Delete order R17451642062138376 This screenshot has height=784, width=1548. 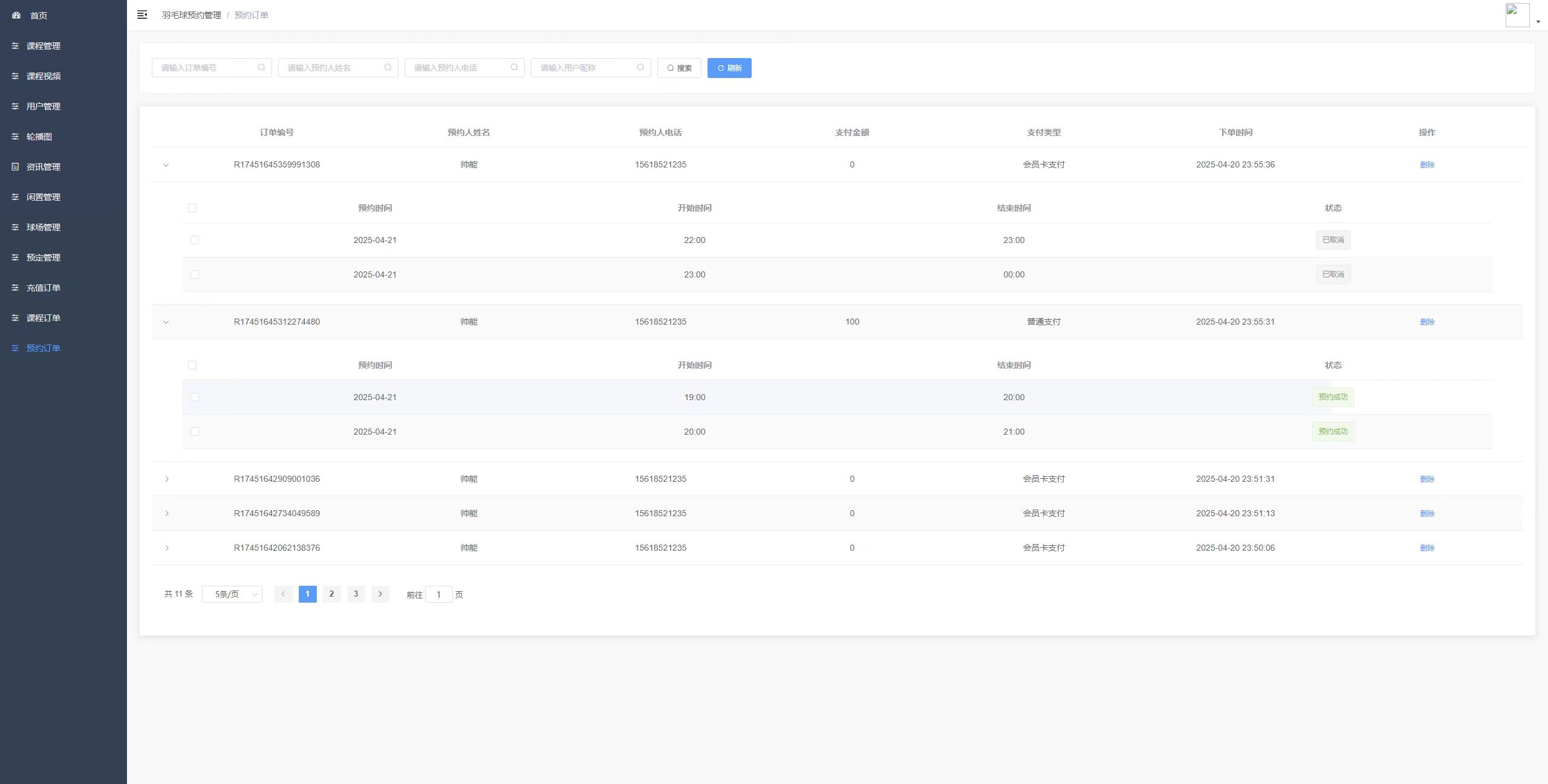1427,548
